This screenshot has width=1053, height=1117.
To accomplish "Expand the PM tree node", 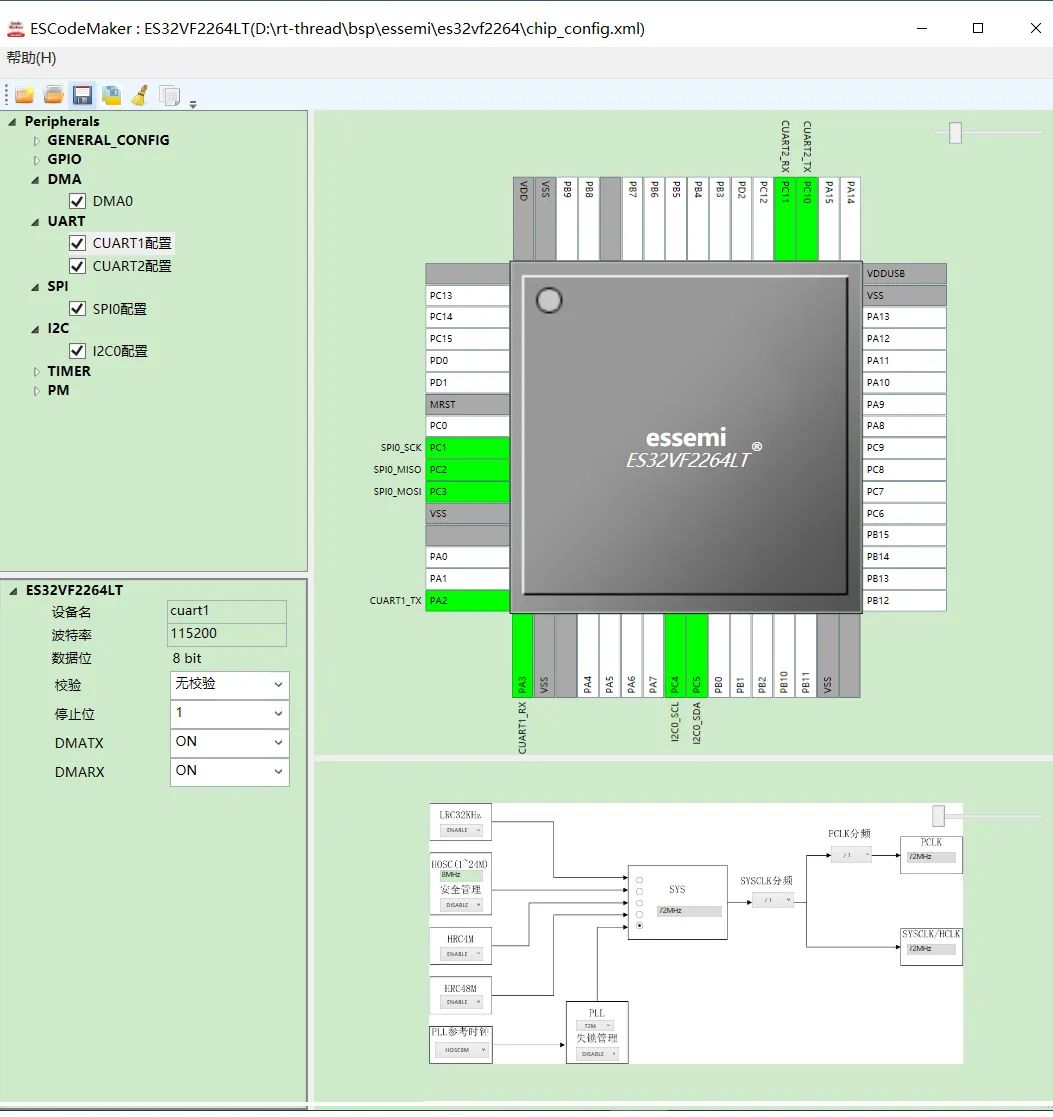I will (x=36, y=391).
